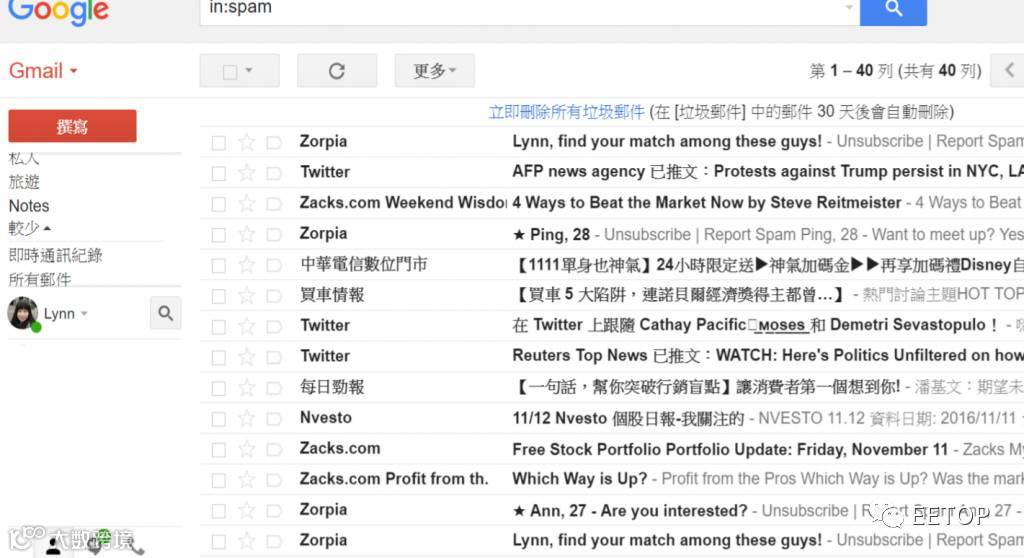Star the first Zorpia find your match email
1024x558 pixels.
pyautogui.click(x=246, y=142)
